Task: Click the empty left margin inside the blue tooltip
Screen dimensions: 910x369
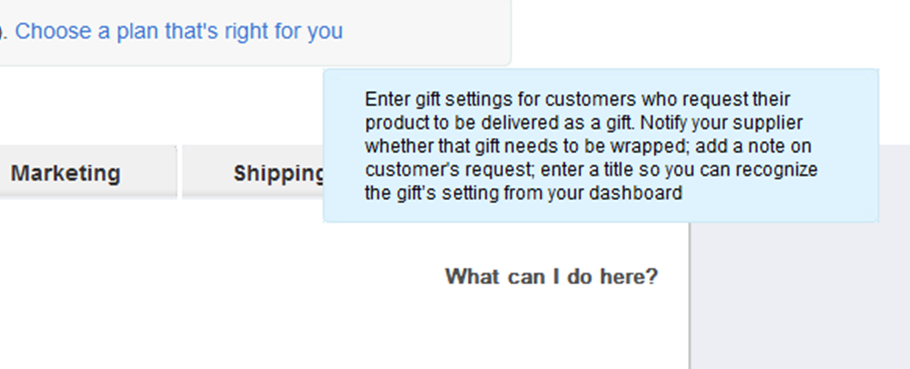Action: click(x=344, y=145)
